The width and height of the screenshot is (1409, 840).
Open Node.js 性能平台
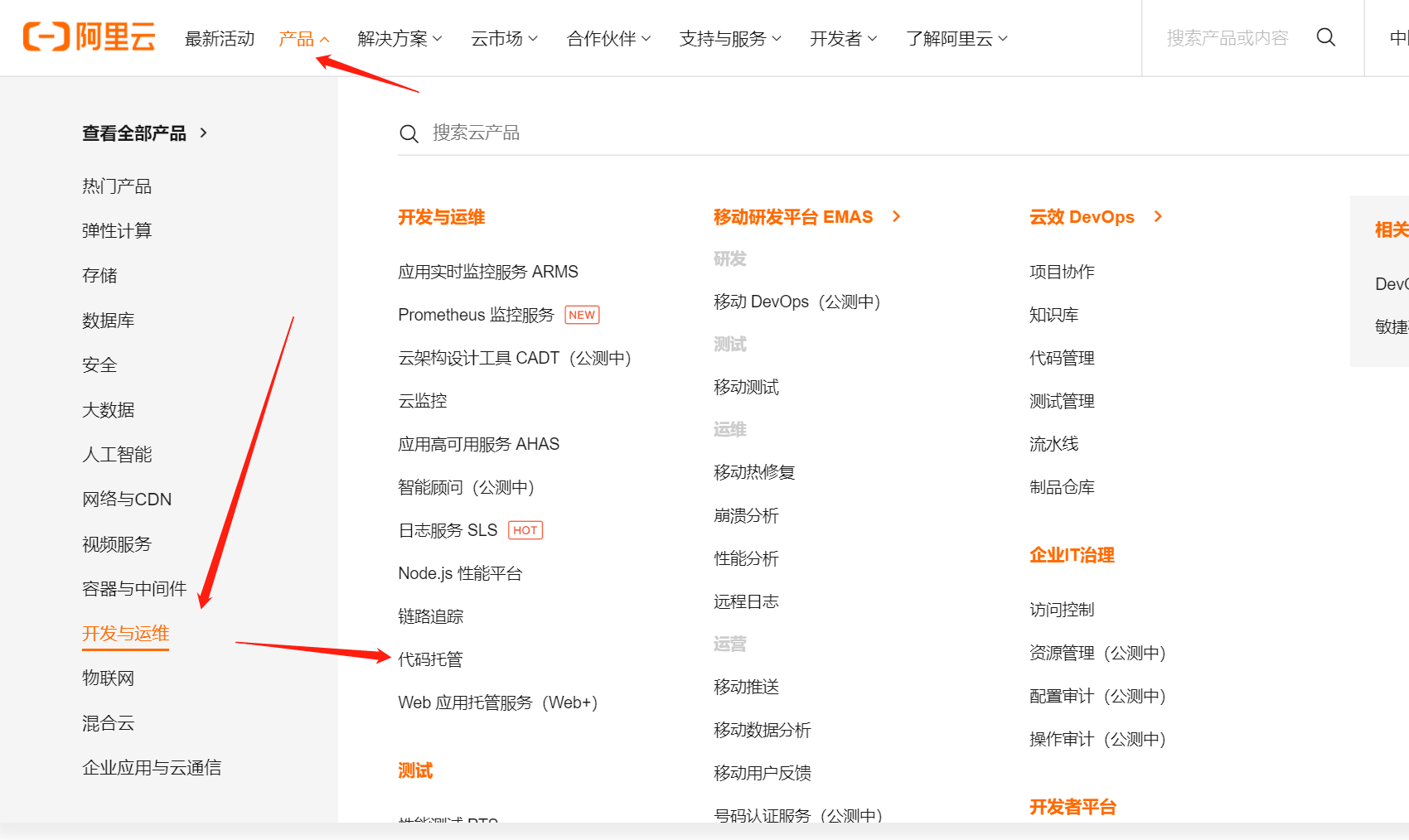click(x=460, y=573)
